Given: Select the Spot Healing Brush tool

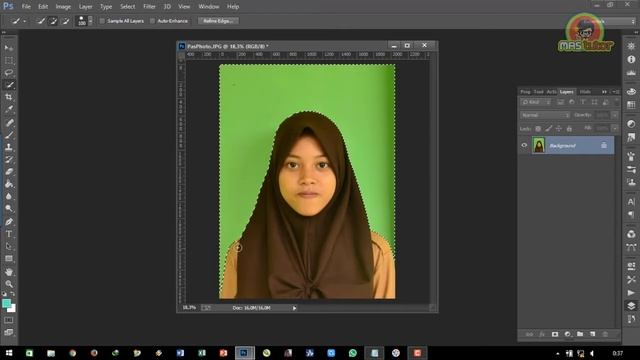Looking at the screenshot, I should pyautogui.click(x=9, y=122).
